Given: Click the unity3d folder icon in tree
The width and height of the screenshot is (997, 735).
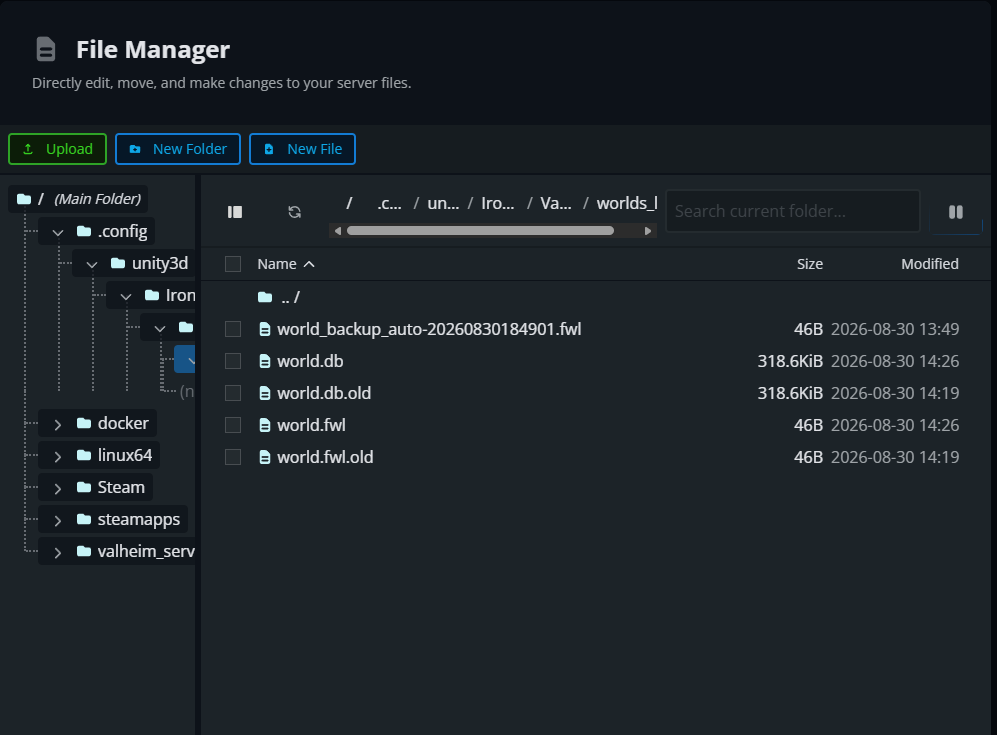Looking at the screenshot, I should [118, 263].
